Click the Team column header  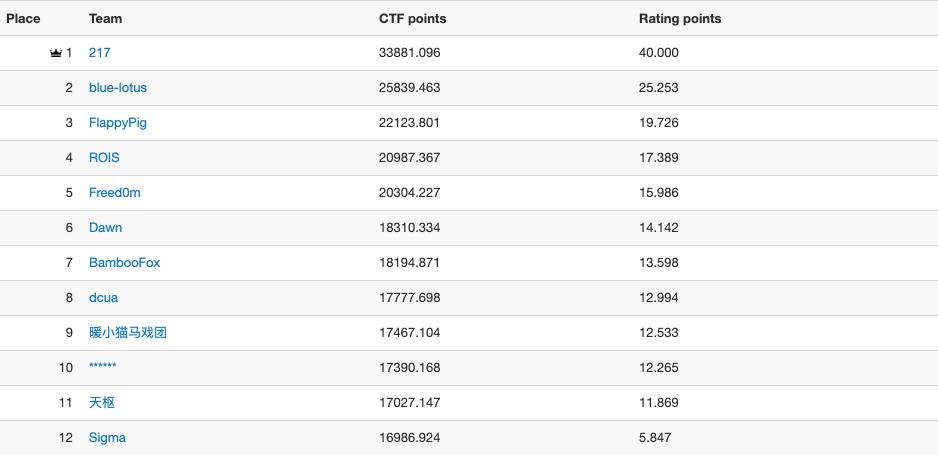[105, 19]
